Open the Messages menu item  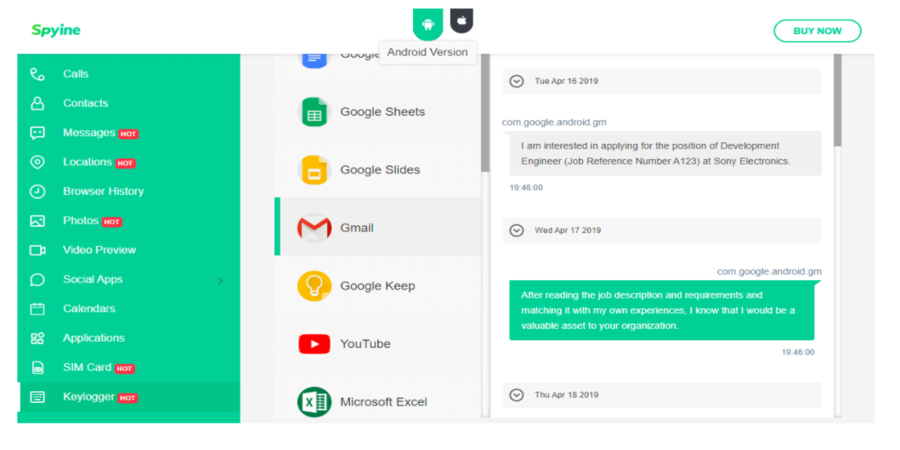click(129, 133)
